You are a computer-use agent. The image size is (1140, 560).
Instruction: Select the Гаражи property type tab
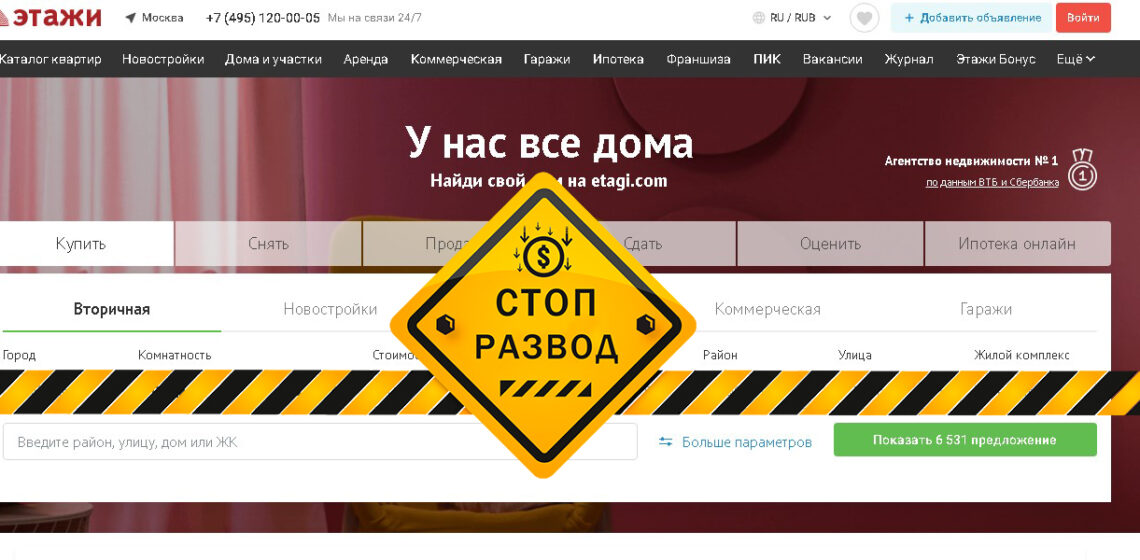tap(985, 309)
